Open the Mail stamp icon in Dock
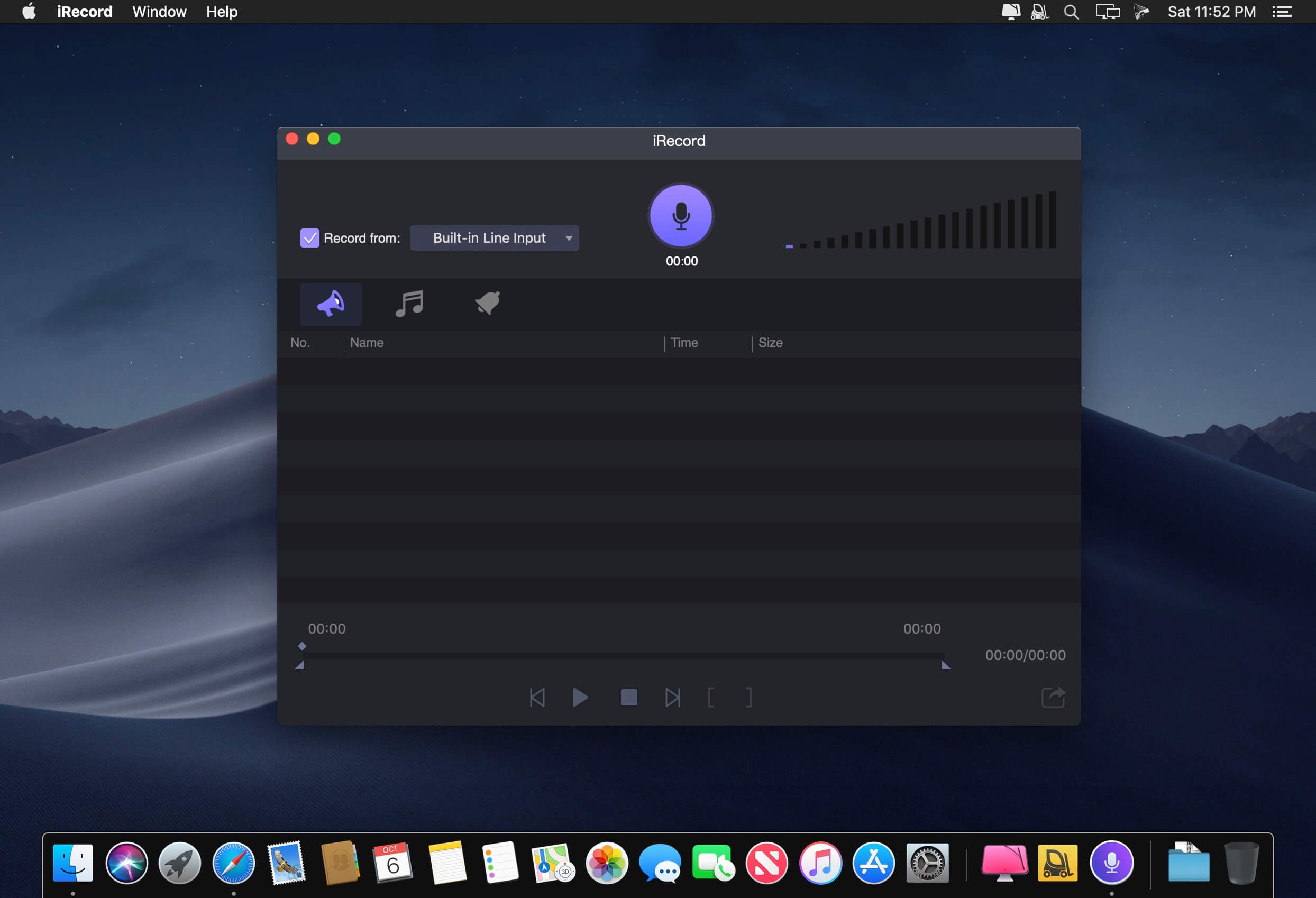The width and height of the screenshot is (1316, 898). click(x=287, y=863)
